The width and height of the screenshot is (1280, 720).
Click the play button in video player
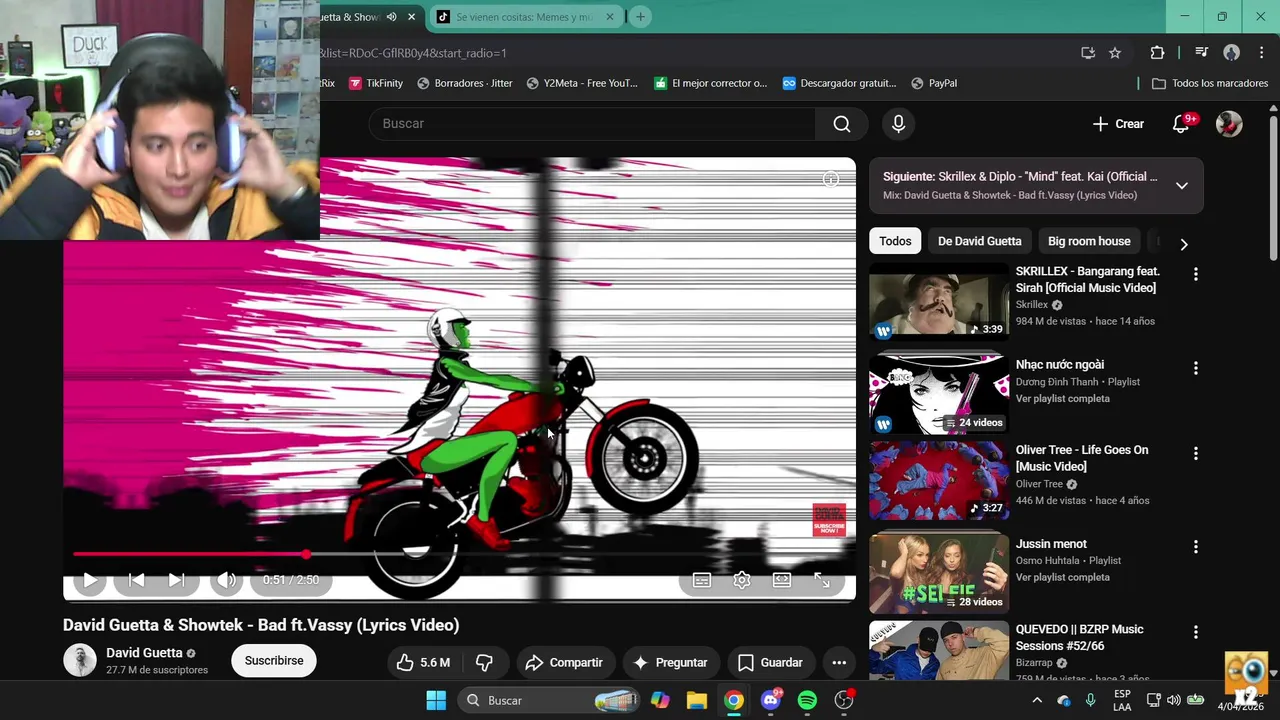pyautogui.click(x=89, y=580)
